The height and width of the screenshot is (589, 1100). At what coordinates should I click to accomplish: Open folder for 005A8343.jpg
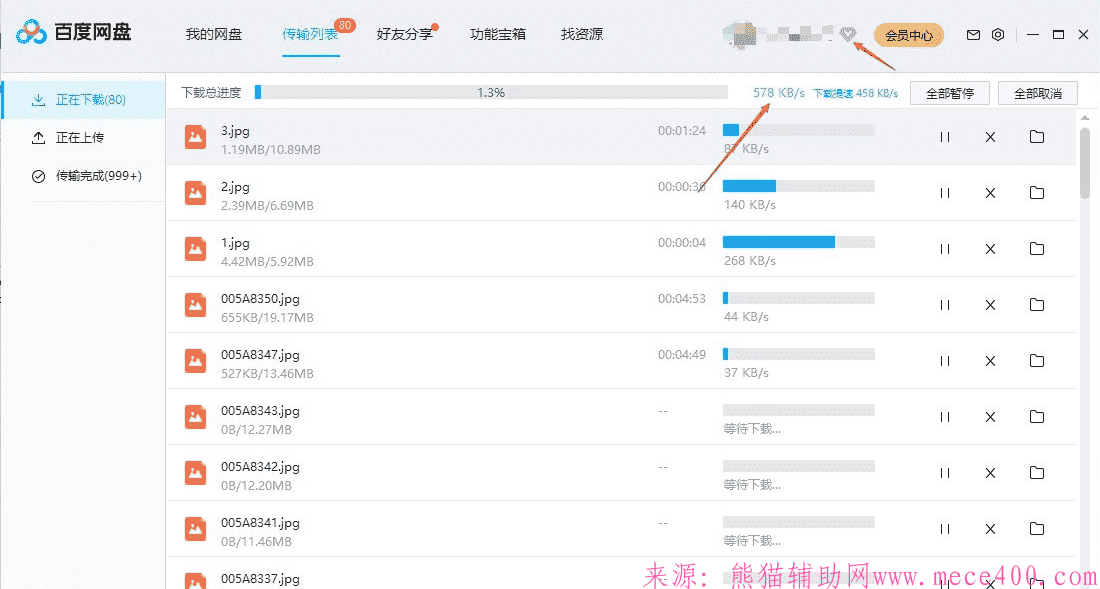pyautogui.click(x=1036, y=417)
